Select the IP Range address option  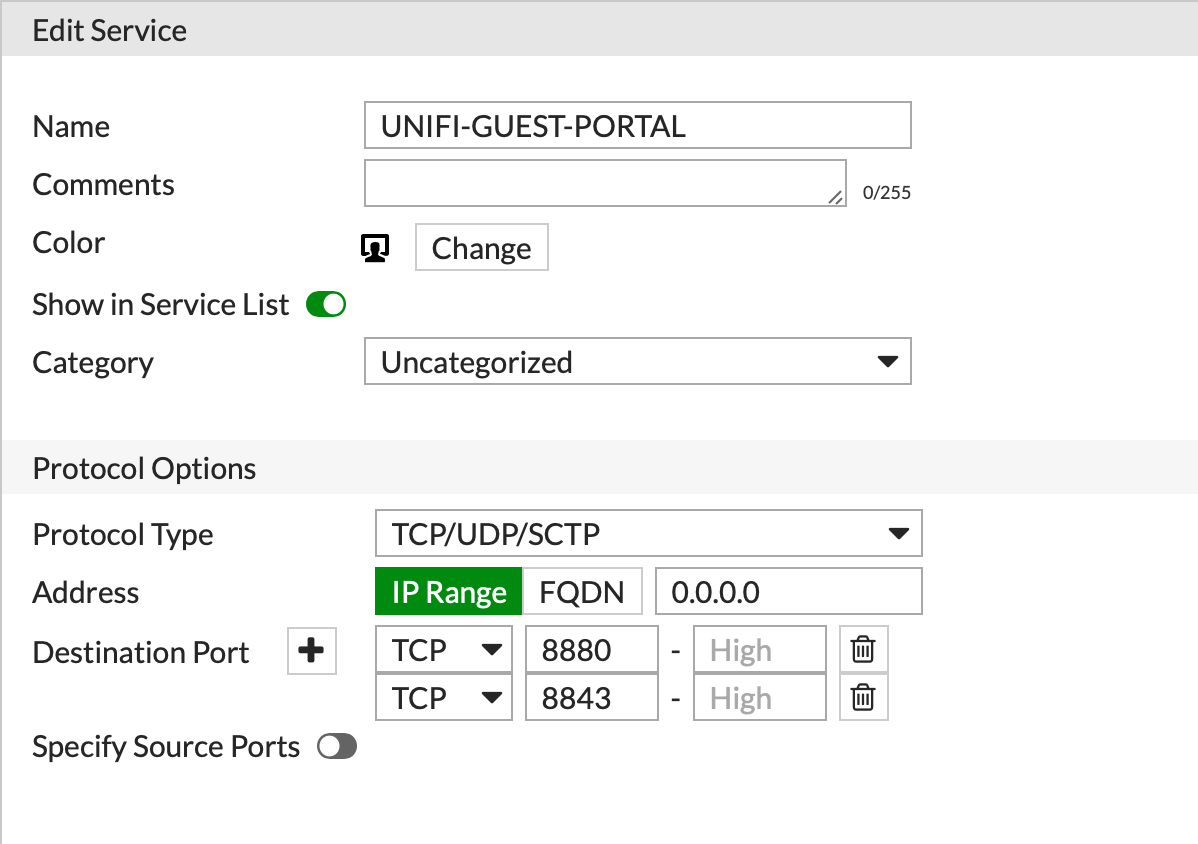click(448, 592)
